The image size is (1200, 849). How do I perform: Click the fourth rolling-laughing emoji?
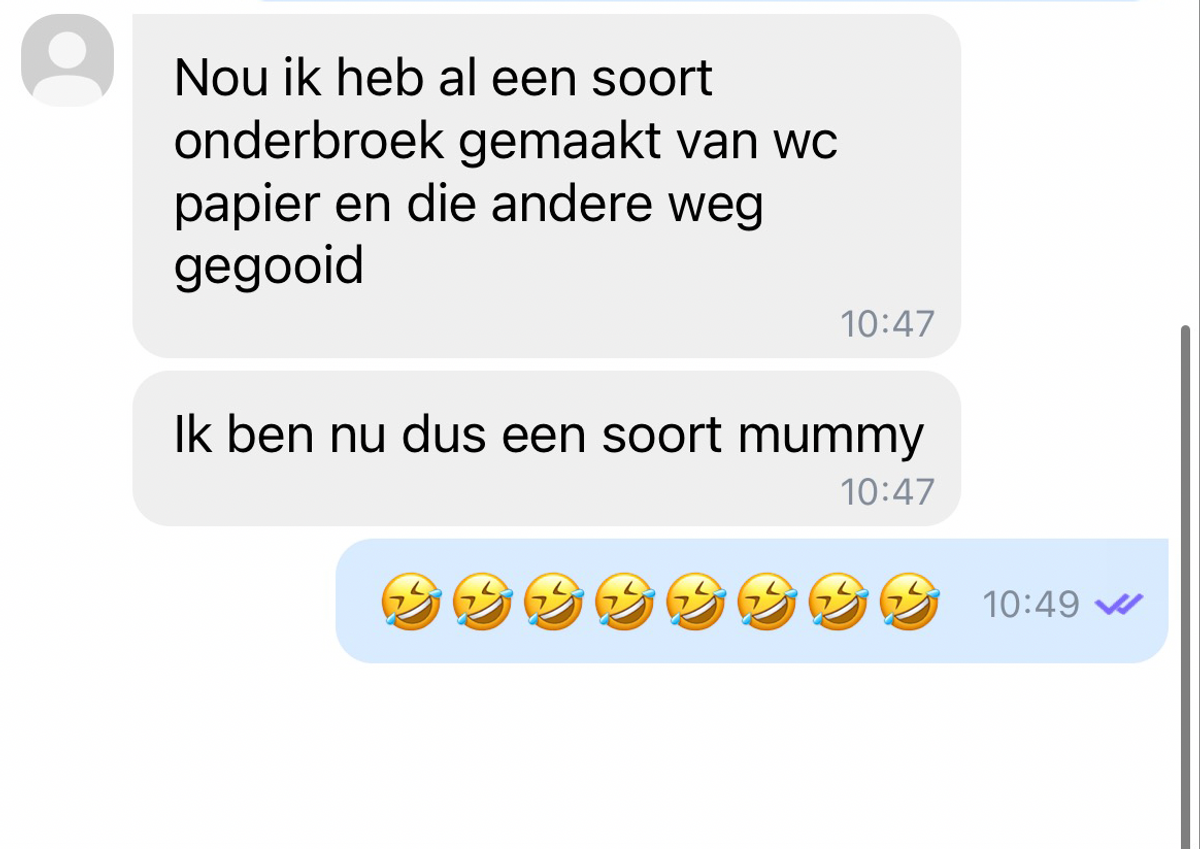click(x=624, y=602)
